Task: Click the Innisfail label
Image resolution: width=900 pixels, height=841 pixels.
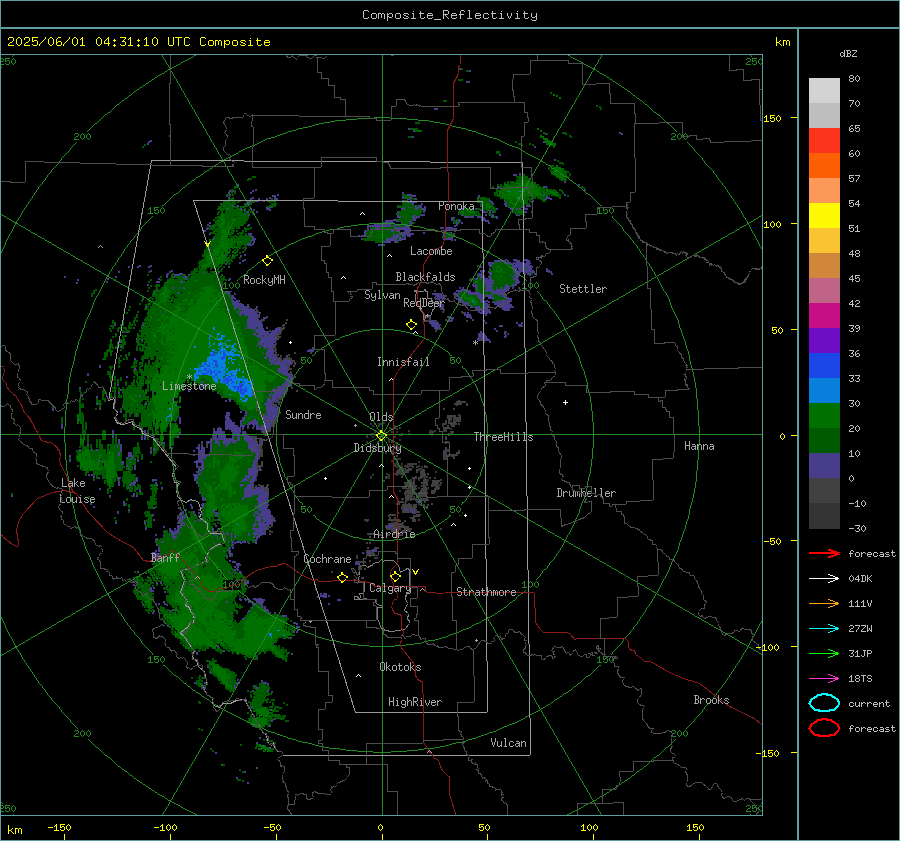Action: (403, 362)
